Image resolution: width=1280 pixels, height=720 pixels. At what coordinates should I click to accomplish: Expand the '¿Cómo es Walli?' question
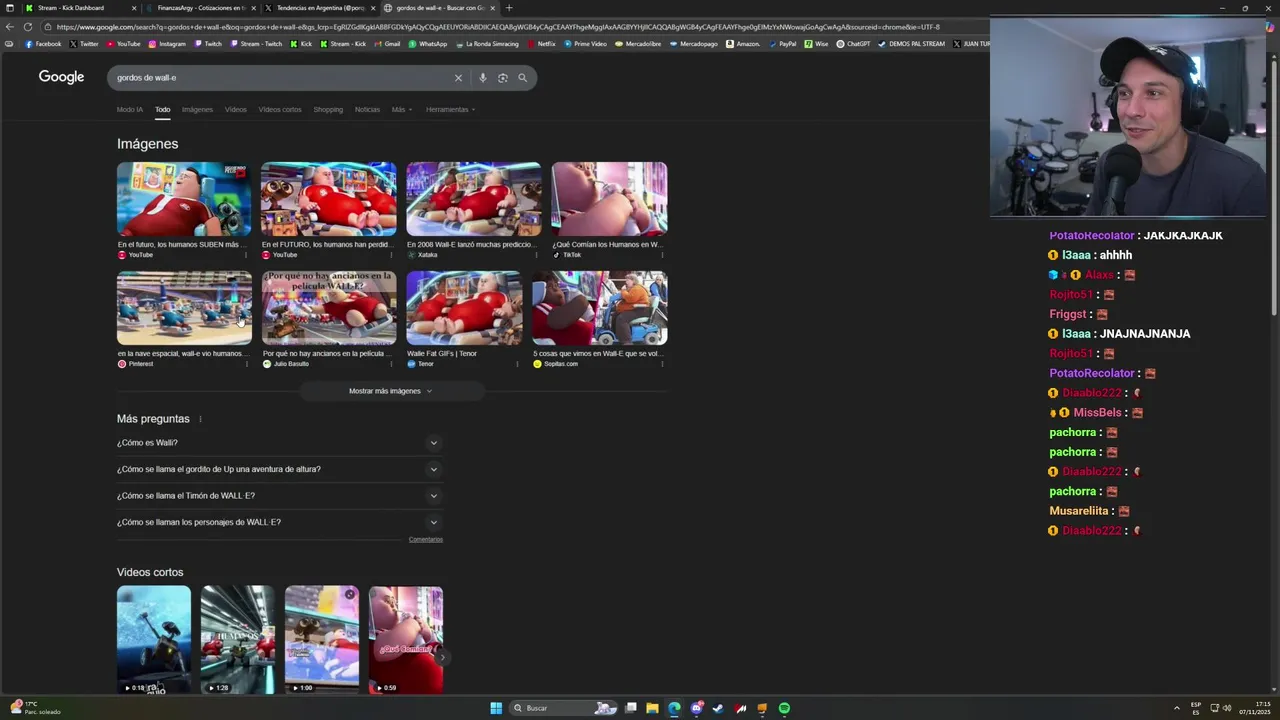point(280,443)
